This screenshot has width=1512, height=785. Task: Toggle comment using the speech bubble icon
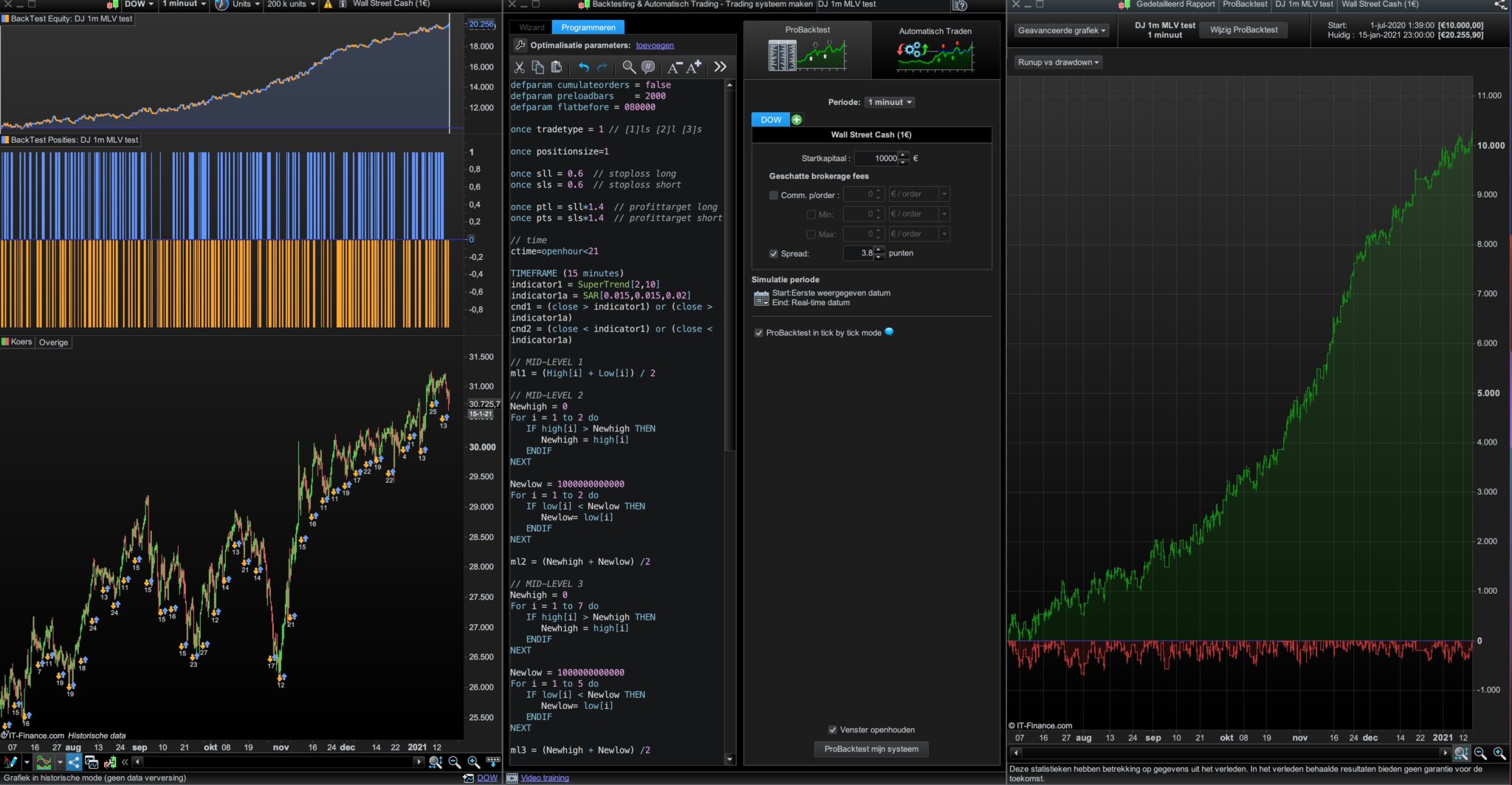pos(648,67)
